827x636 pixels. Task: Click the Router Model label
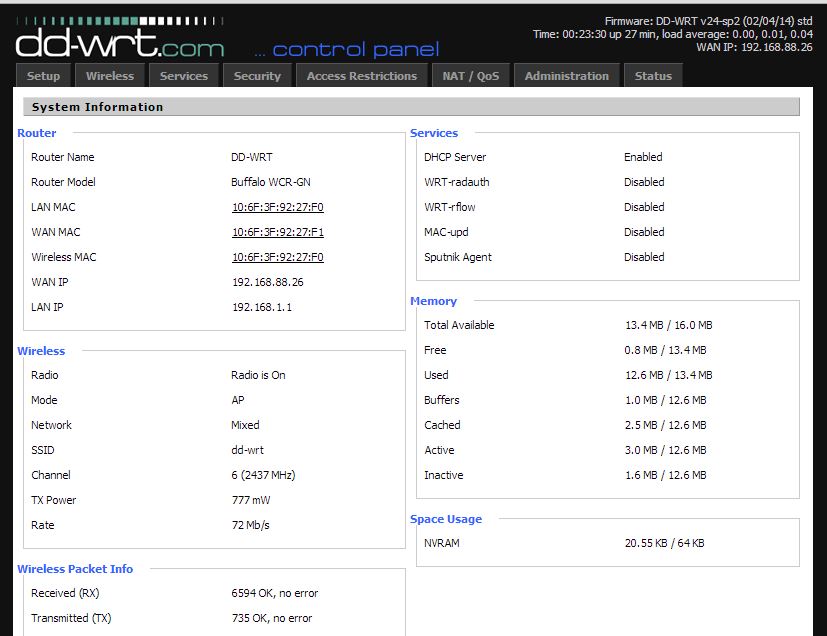tap(63, 182)
